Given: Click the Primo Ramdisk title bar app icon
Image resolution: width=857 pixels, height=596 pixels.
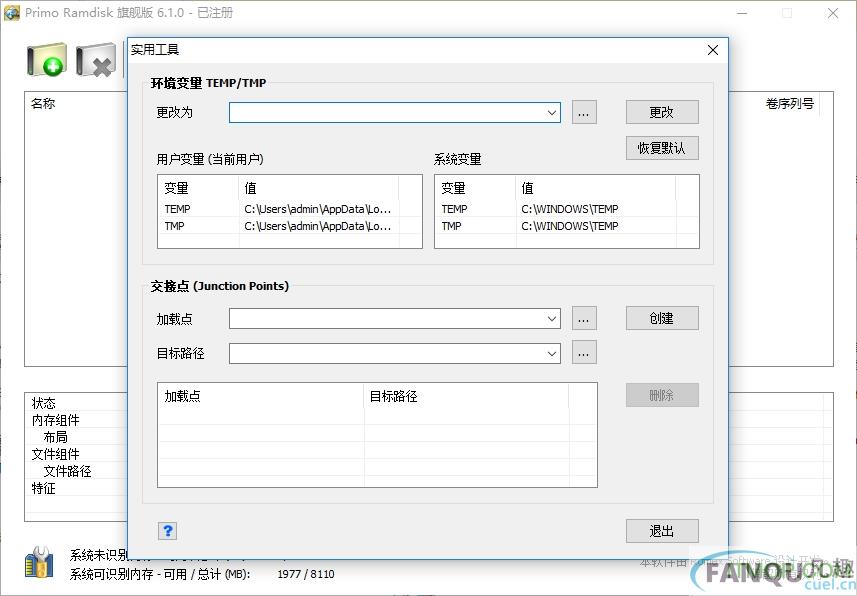Looking at the screenshot, I should click(11, 13).
